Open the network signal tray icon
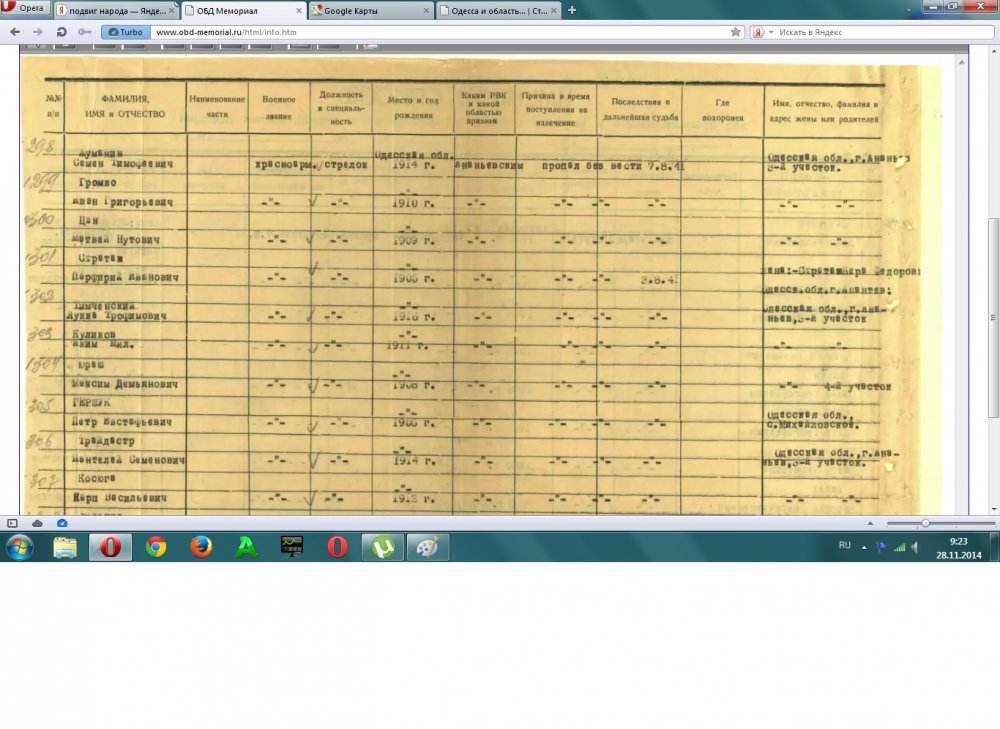This screenshot has width=1000, height=729. click(x=899, y=547)
